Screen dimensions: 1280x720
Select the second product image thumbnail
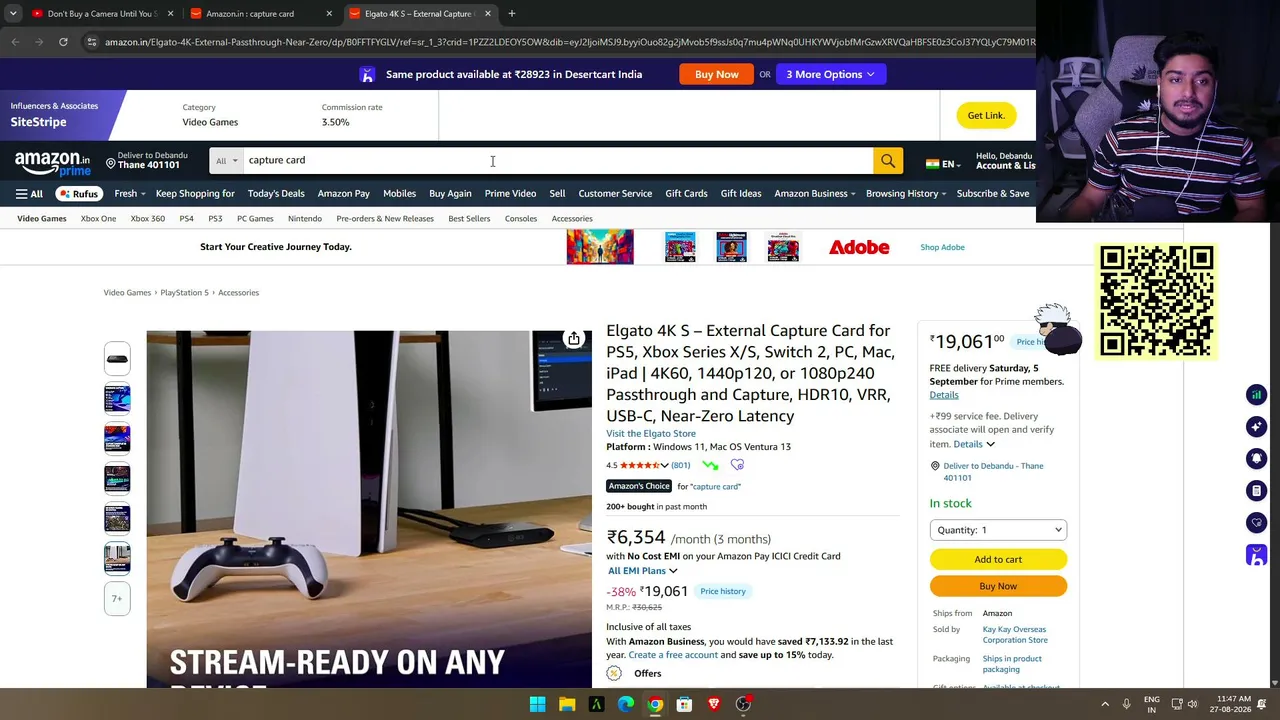tap(117, 400)
